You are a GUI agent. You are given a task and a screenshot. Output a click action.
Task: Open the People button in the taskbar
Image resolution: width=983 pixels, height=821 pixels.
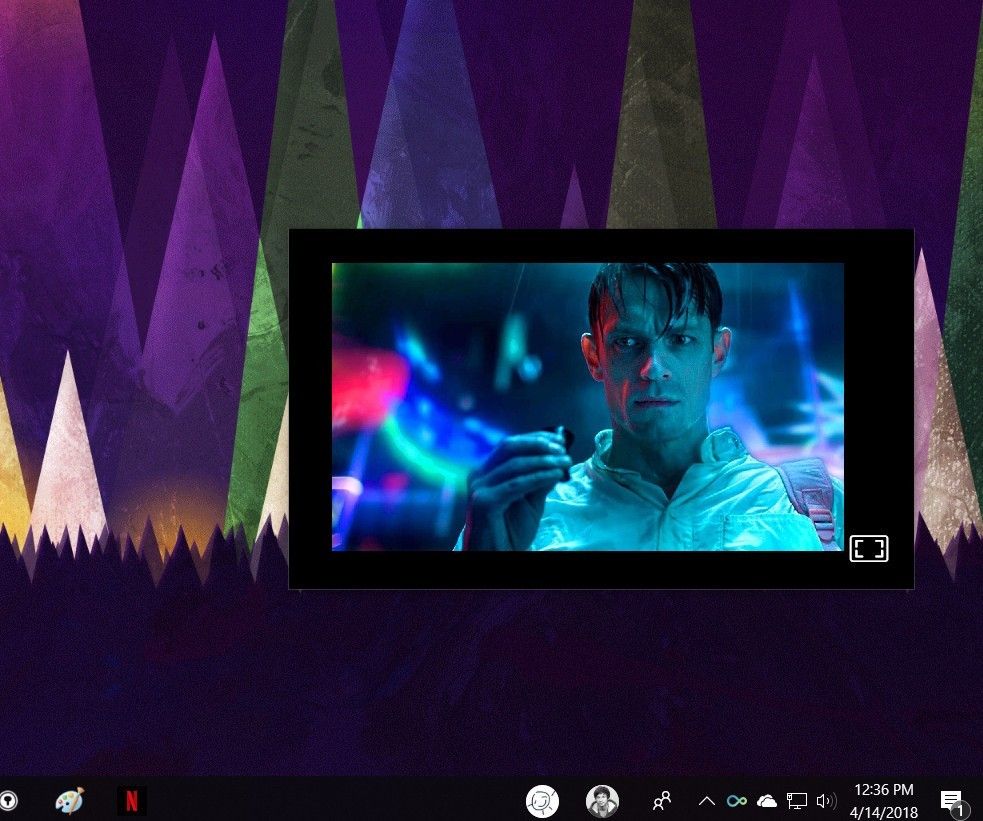coord(662,801)
